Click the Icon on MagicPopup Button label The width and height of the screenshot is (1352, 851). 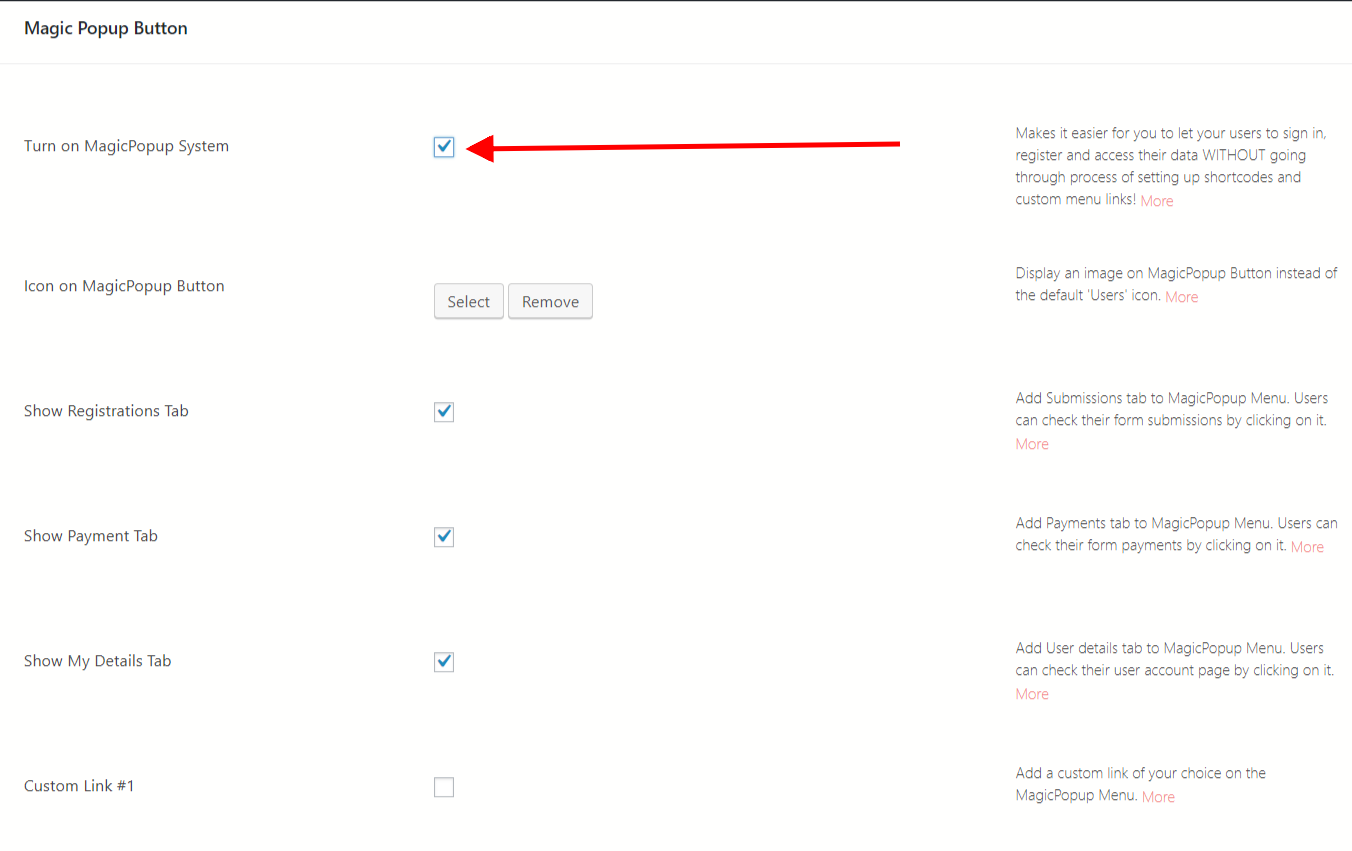(124, 285)
